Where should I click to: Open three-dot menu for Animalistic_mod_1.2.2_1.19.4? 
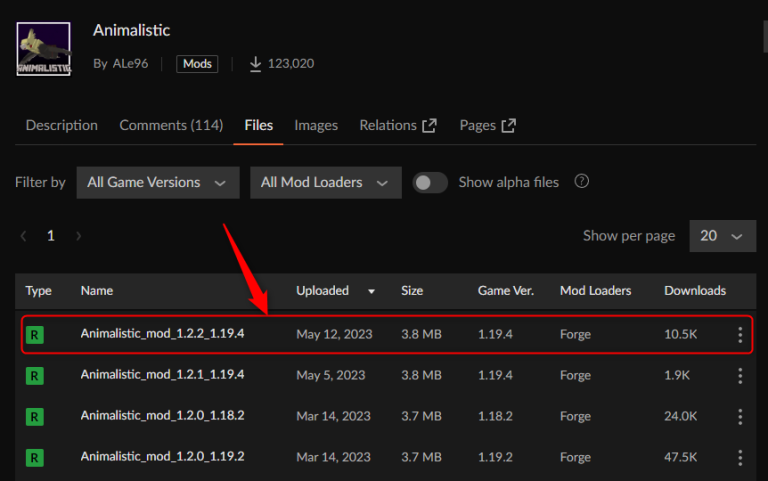[740, 334]
